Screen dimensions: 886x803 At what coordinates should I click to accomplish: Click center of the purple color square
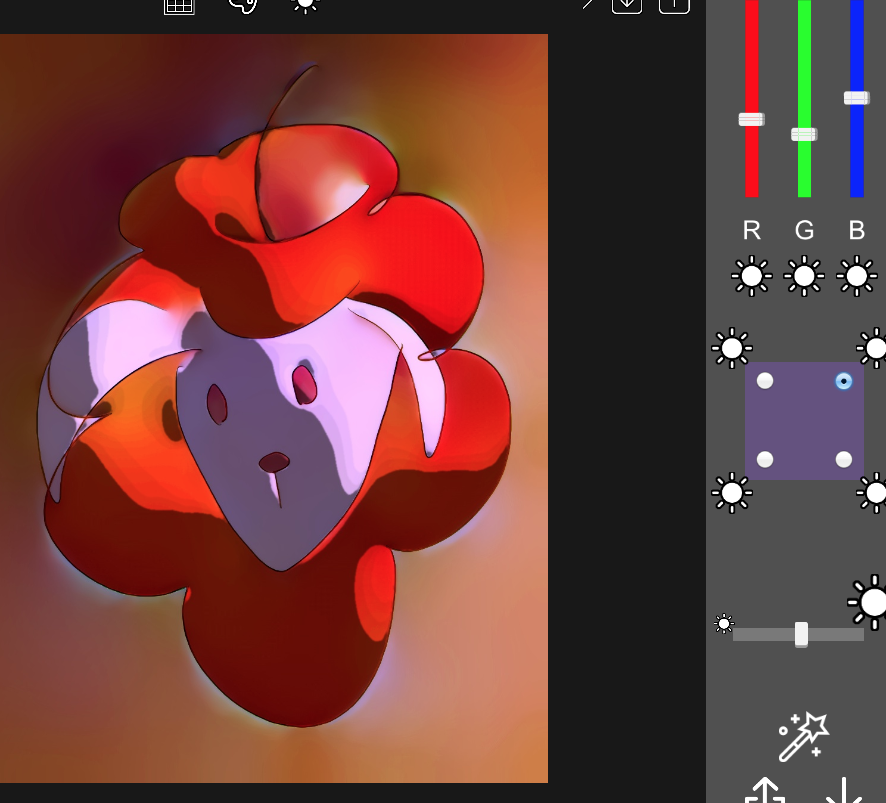pos(804,421)
